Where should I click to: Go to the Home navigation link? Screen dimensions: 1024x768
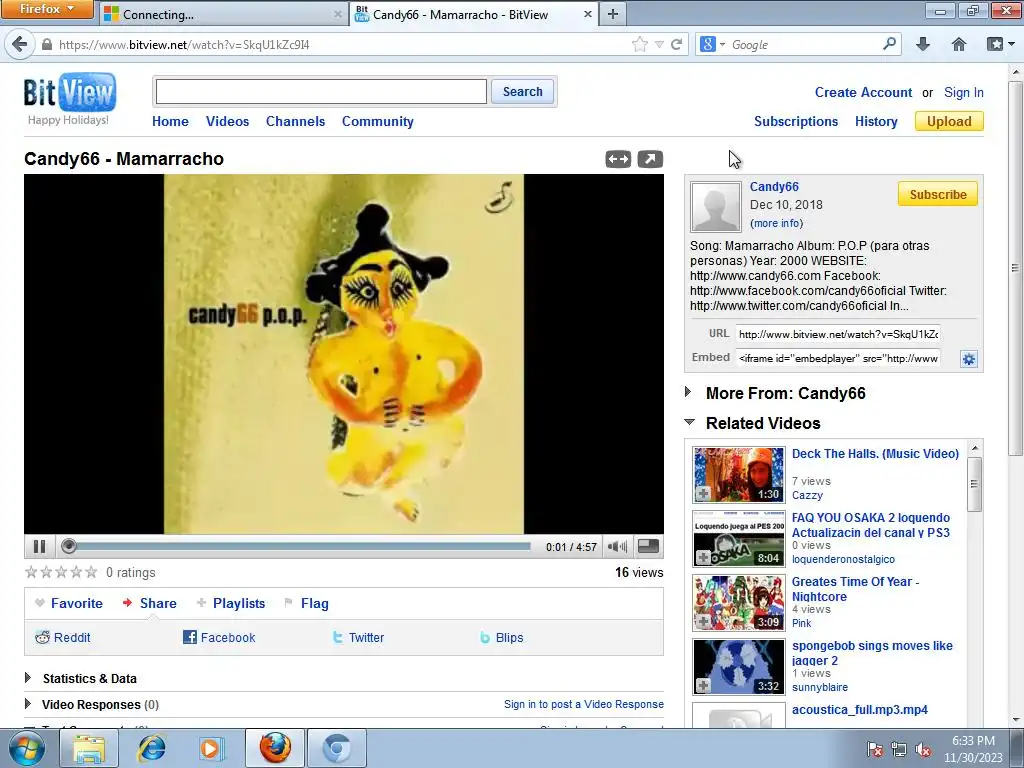(170, 121)
